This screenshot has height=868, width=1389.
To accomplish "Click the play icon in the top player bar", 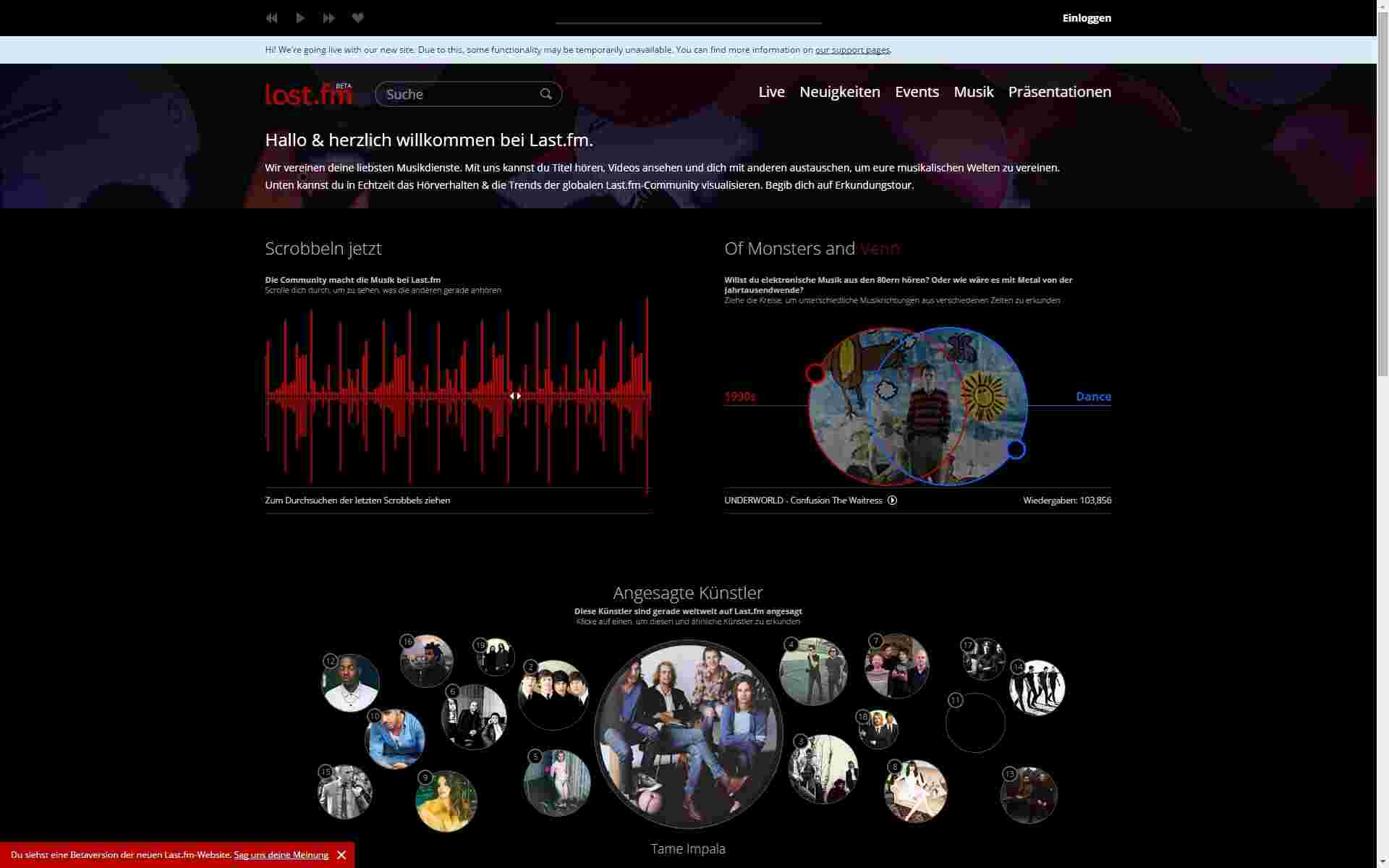I will [300, 18].
